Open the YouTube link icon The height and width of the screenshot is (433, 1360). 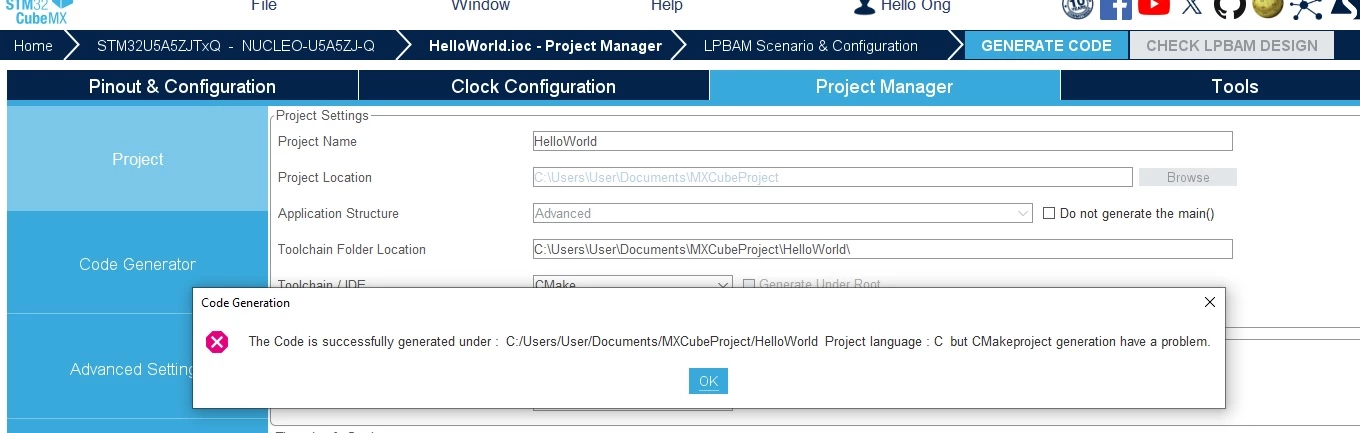(x=1153, y=6)
